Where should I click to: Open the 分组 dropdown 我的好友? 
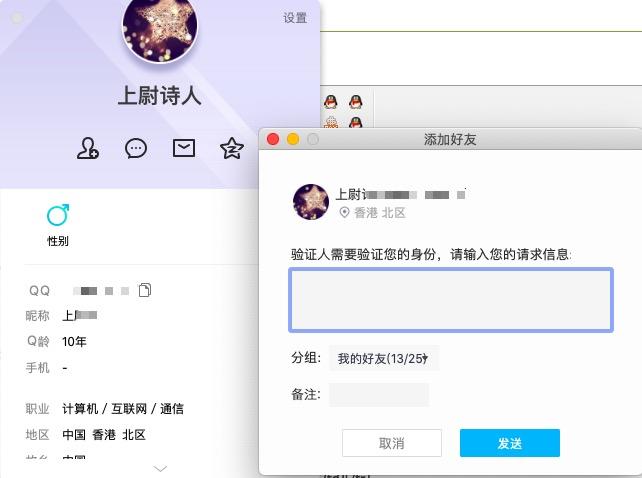[x=384, y=358]
